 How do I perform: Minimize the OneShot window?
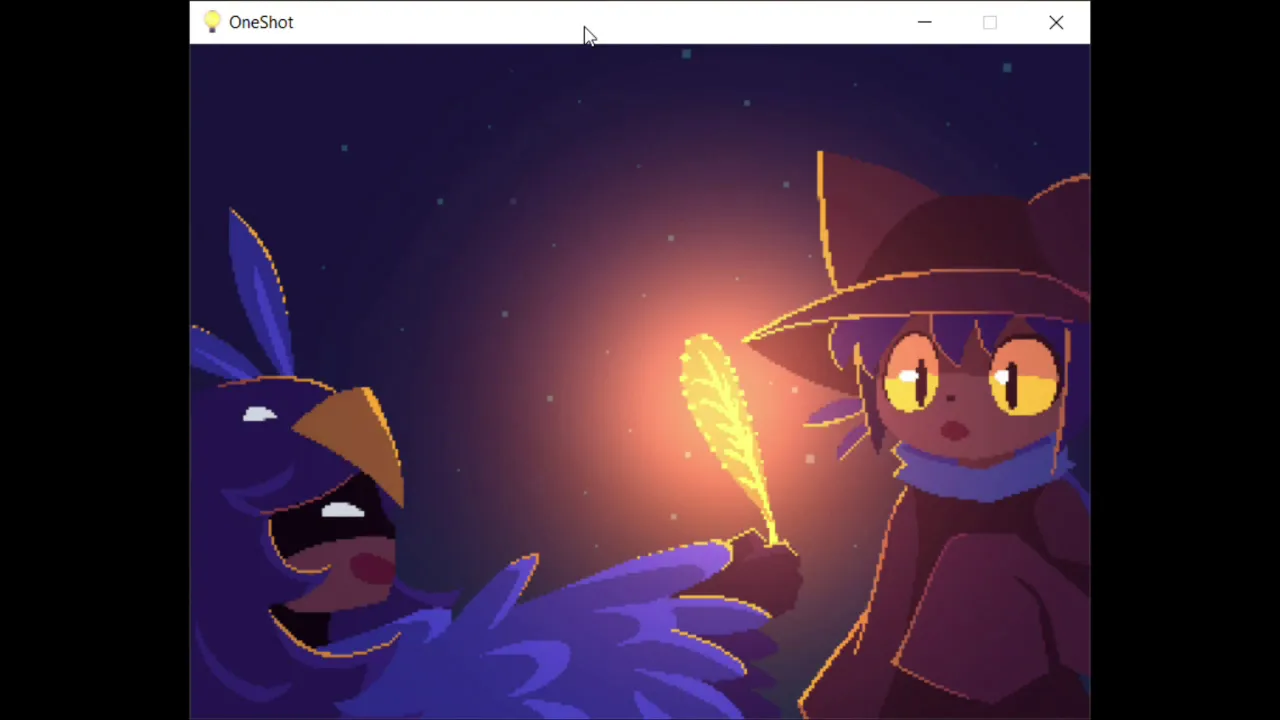tap(924, 22)
